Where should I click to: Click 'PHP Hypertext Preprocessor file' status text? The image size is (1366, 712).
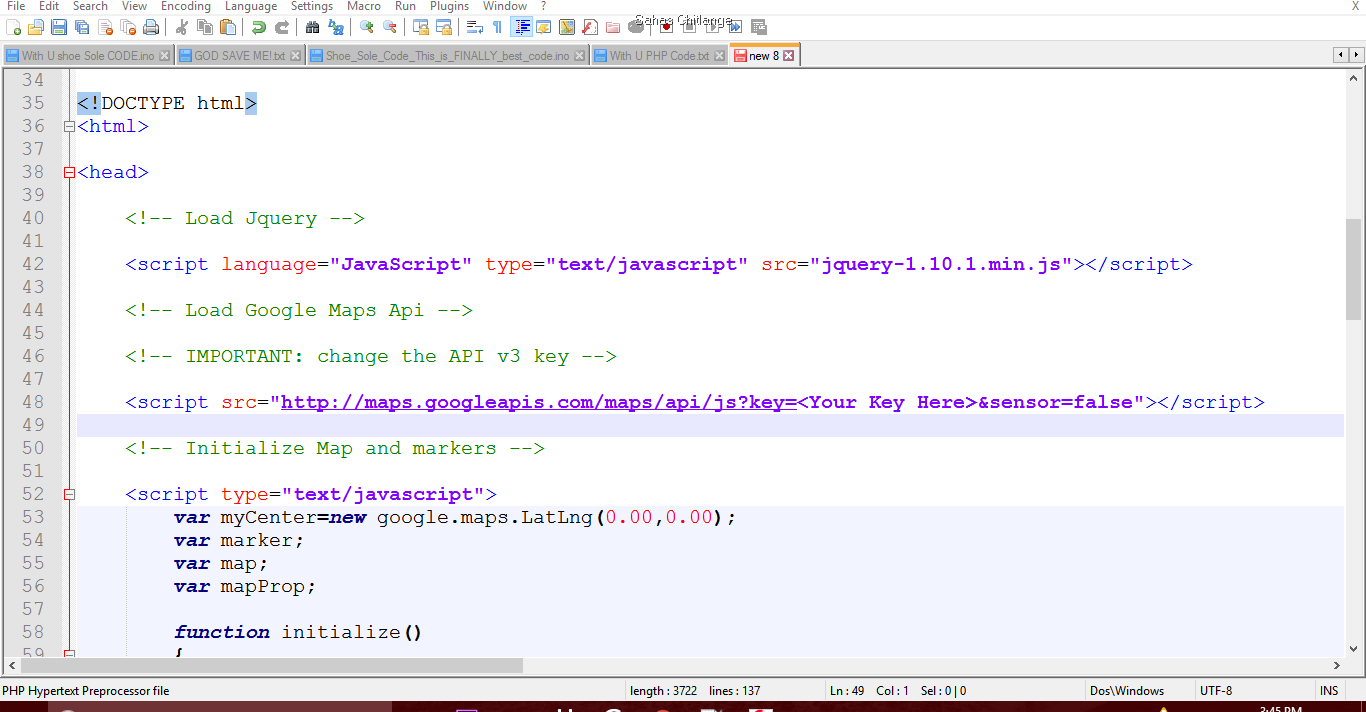click(86, 691)
